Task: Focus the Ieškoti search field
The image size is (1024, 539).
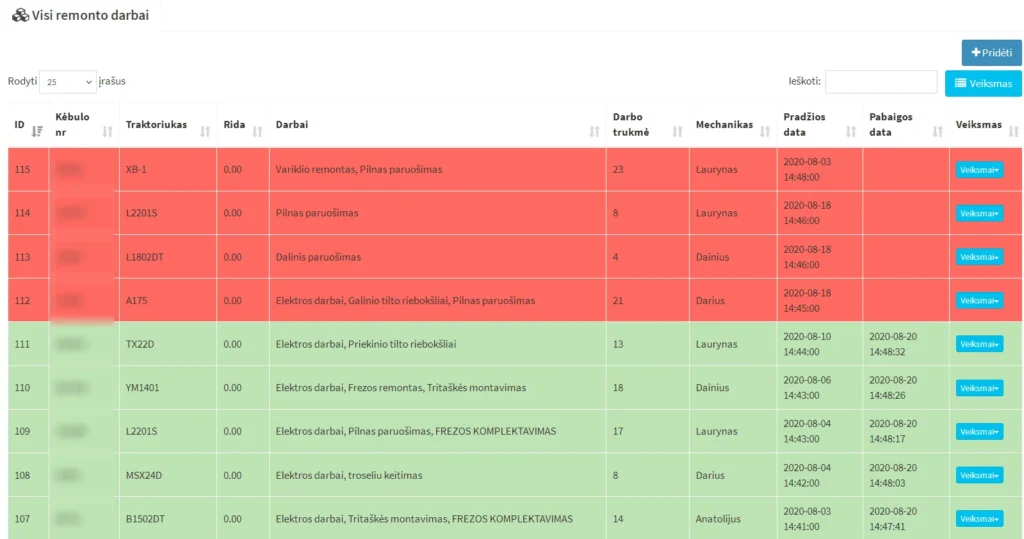Action: pyautogui.click(x=880, y=82)
